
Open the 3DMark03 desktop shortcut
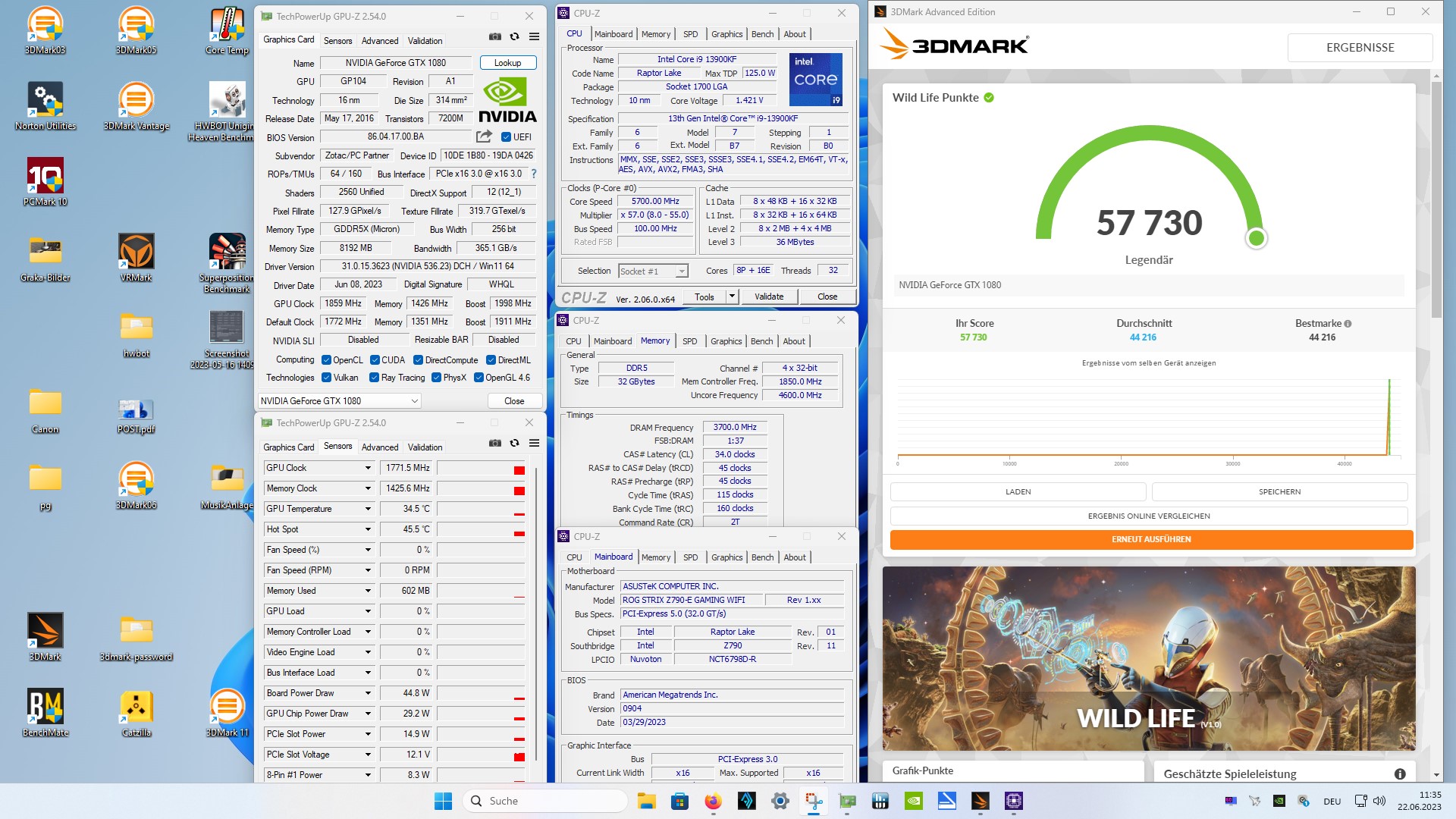(x=45, y=30)
